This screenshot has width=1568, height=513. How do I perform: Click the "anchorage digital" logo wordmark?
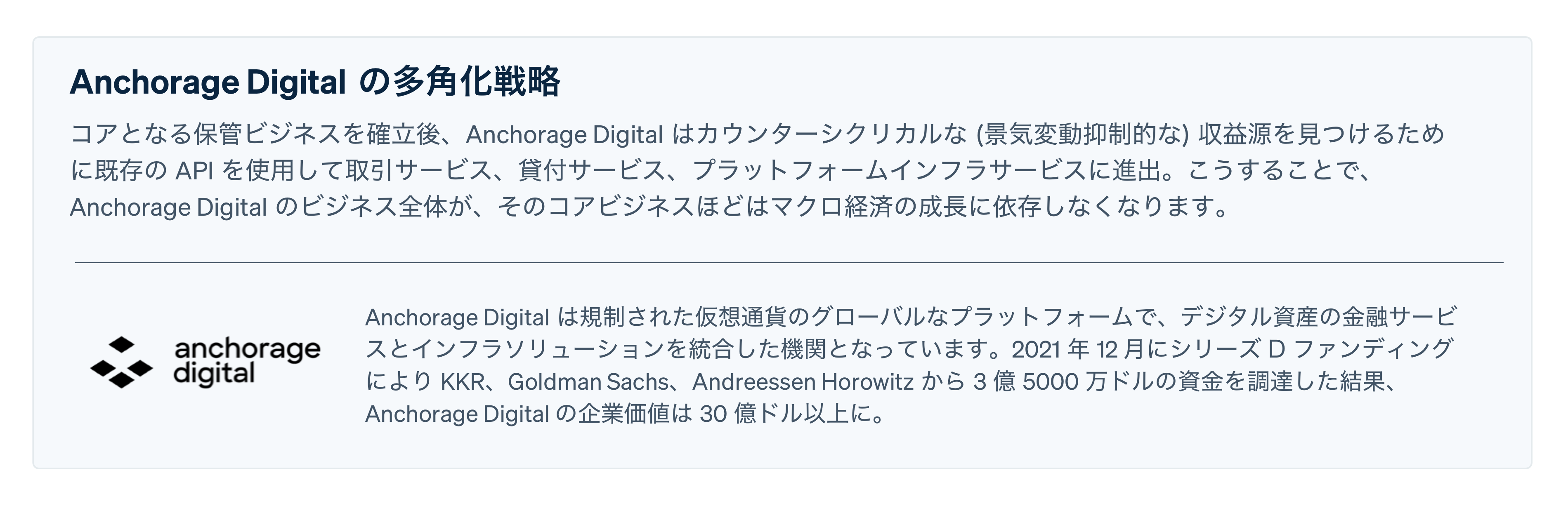pos(246,362)
